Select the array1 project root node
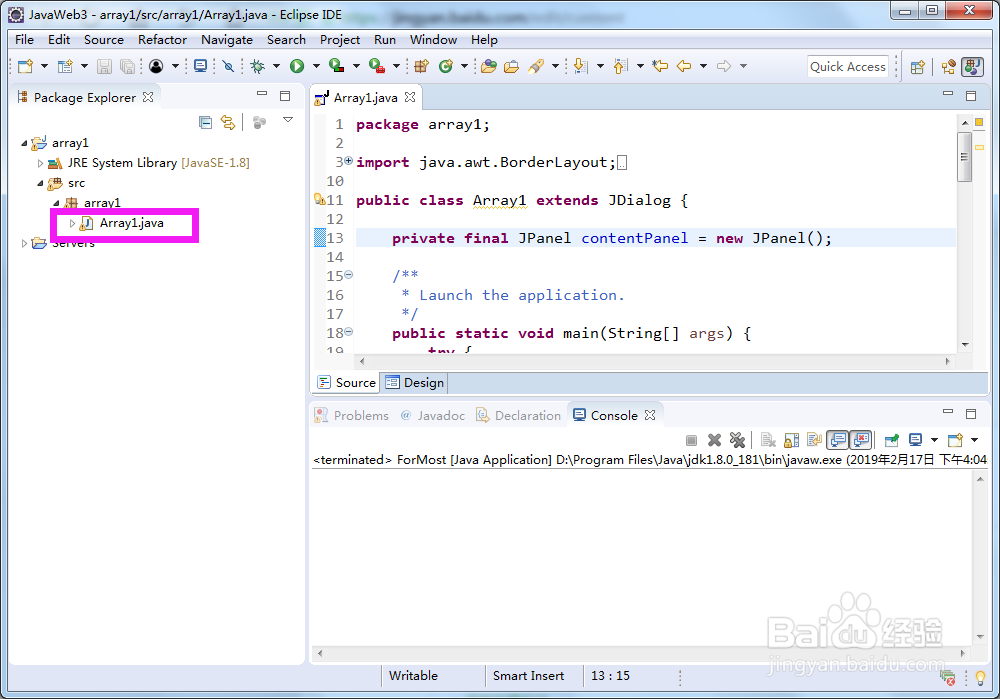The width and height of the screenshot is (1000, 699). (x=70, y=143)
